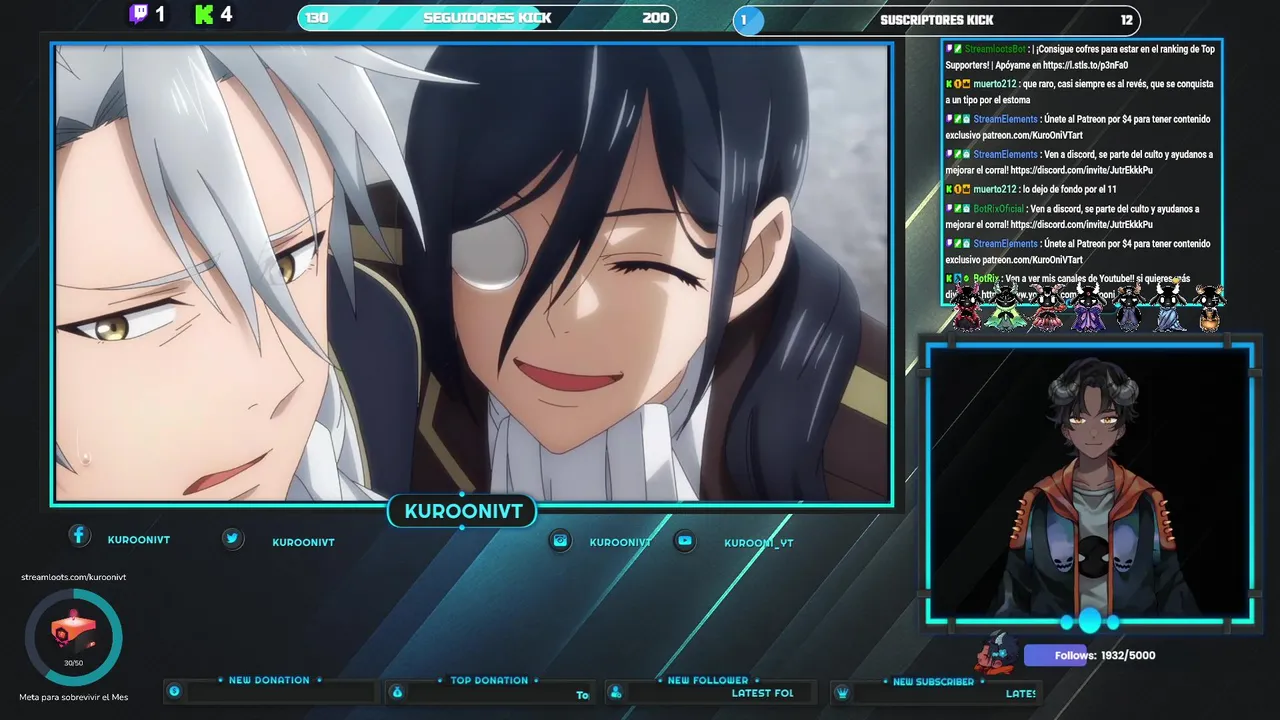1280x720 pixels.
Task: Open the streamloots.com/kuroonivt link
Action: (x=74, y=577)
